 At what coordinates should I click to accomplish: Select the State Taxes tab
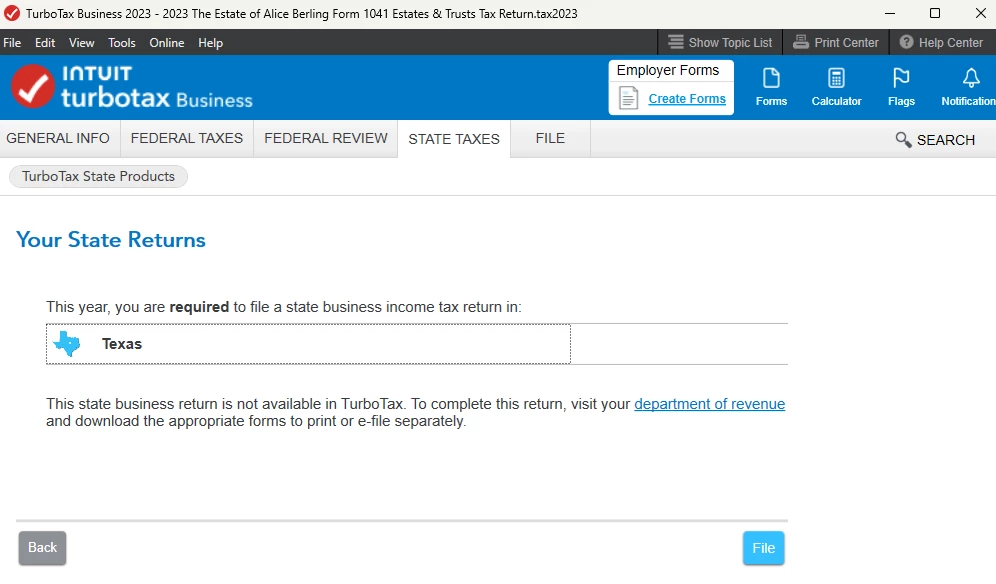click(454, 139)
